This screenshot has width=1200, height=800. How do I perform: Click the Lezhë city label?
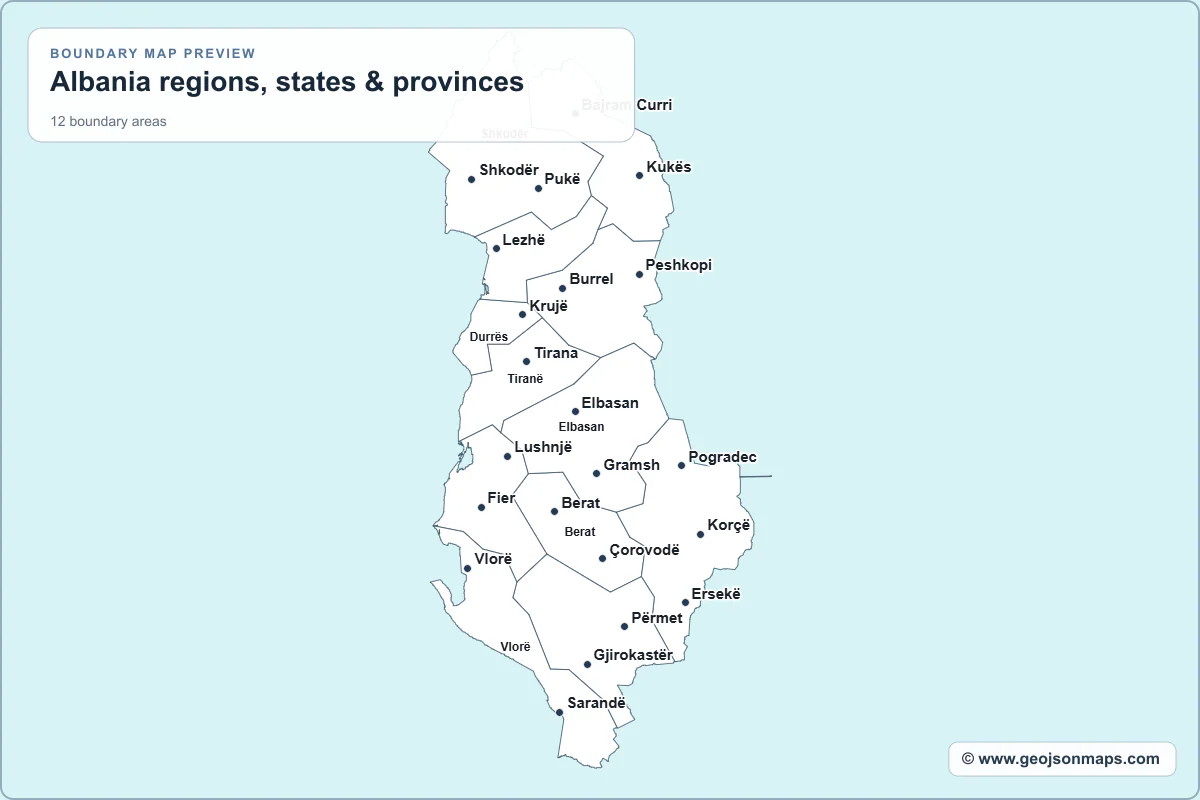pos(524,240)
